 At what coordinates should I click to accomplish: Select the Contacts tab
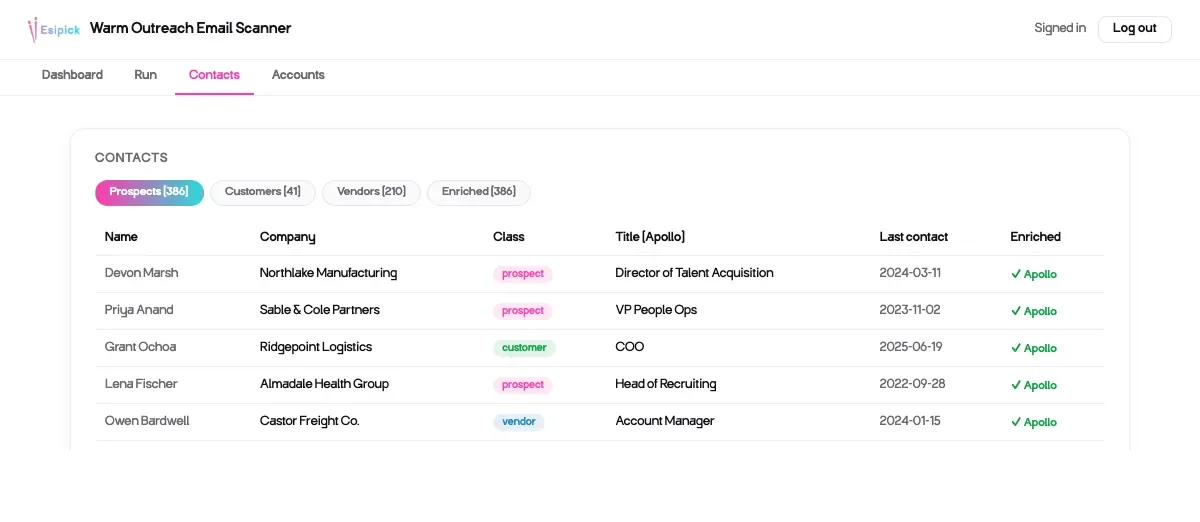click(x=214, y=75)
